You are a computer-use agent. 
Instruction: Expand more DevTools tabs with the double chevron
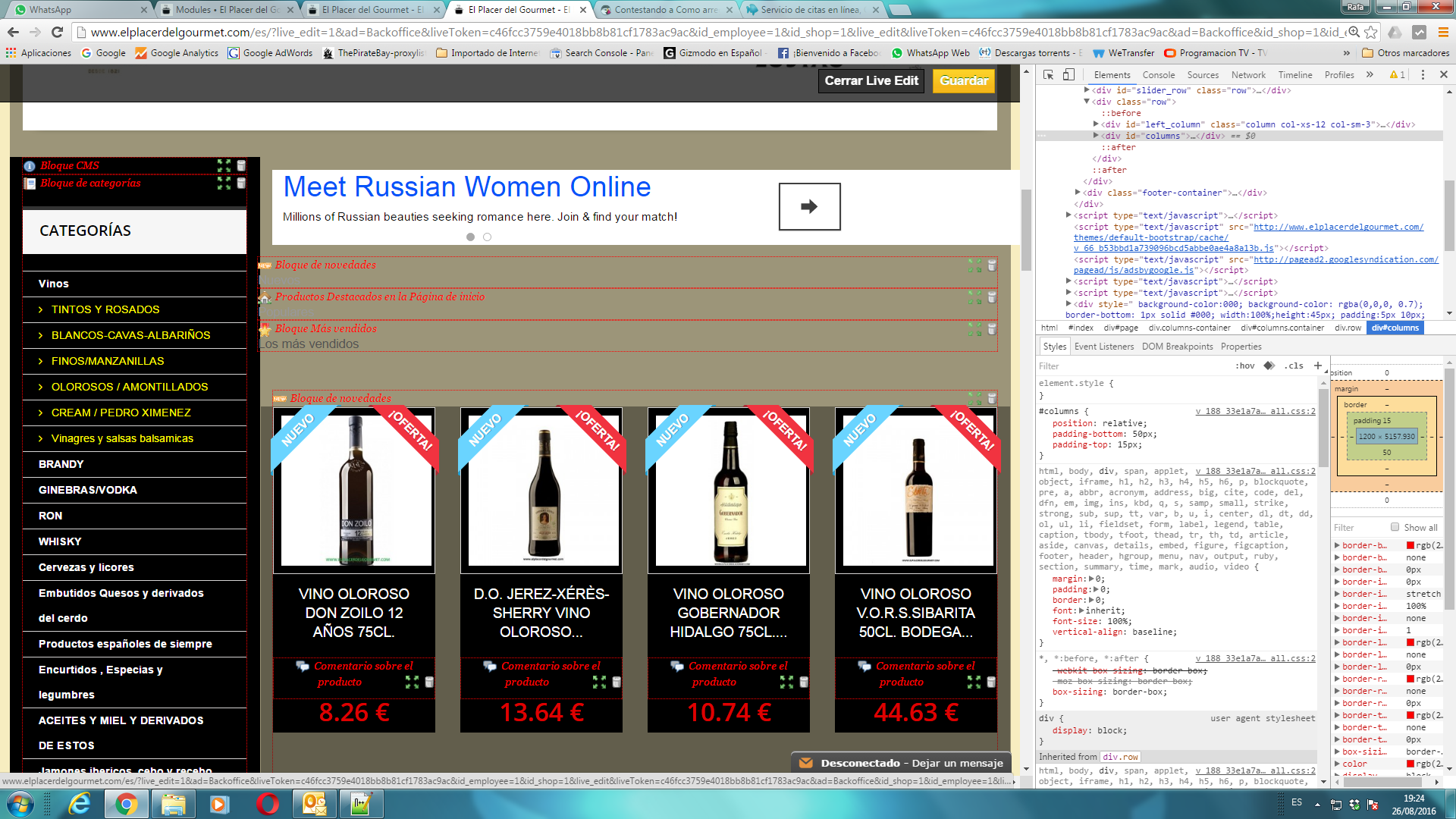pyautogui.click(x=1370, y=74)
